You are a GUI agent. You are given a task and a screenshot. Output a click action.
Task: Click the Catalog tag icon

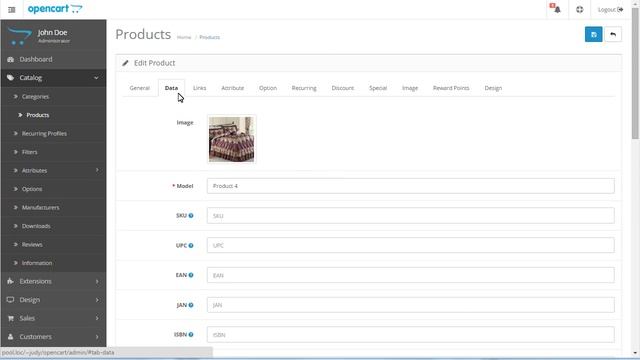tap(11, 78)
